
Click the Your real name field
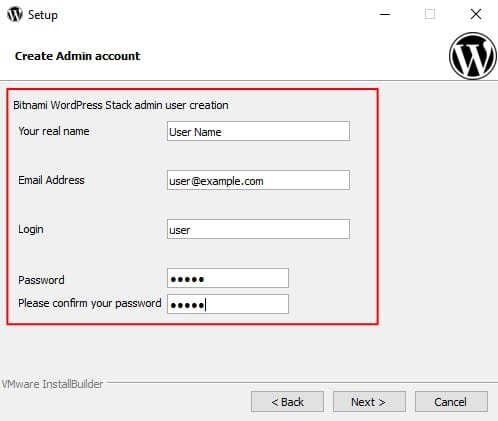pos(258,131)
